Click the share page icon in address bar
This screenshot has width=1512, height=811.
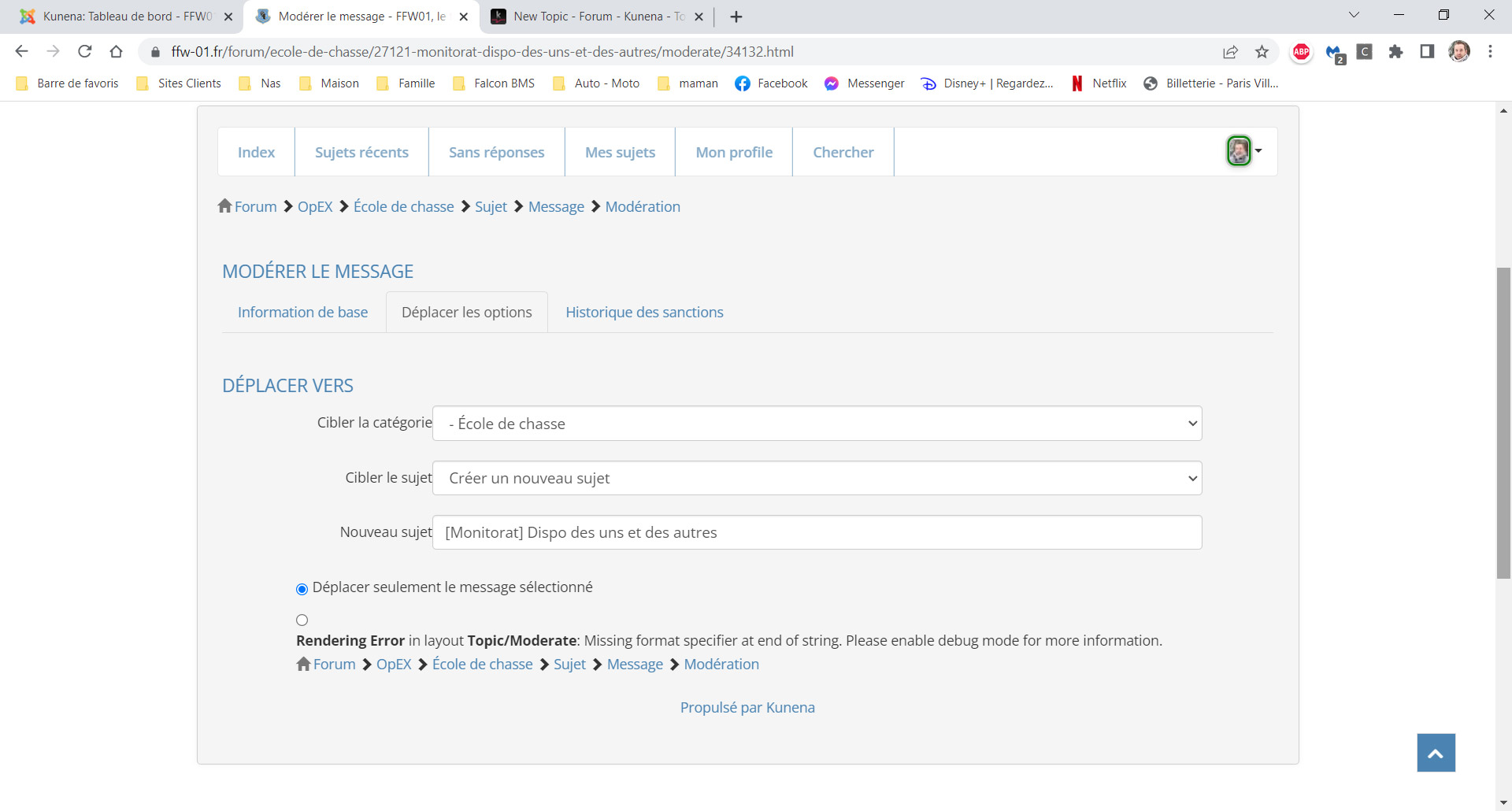(1230, 52)
